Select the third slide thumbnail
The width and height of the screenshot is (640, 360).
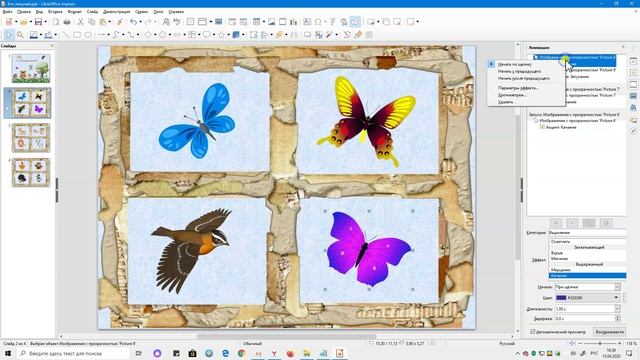coord(31,138)
